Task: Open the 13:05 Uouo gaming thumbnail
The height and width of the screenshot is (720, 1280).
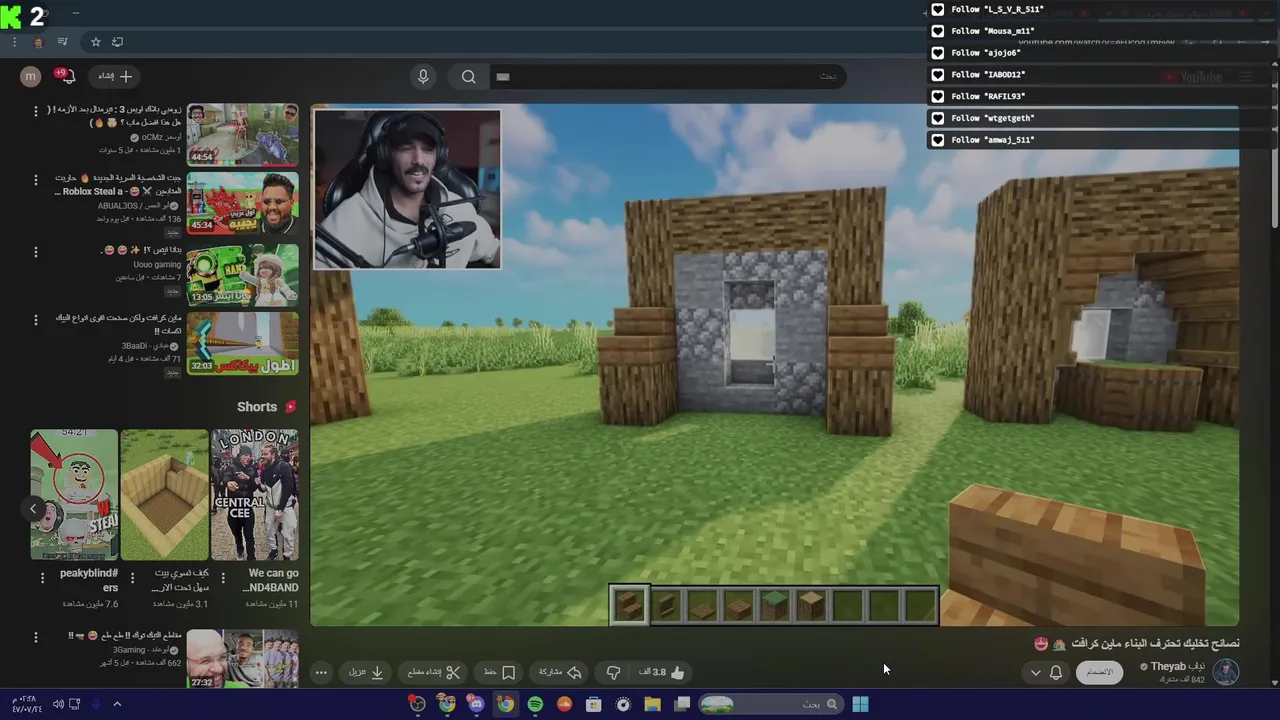Action: pos(243,274)
